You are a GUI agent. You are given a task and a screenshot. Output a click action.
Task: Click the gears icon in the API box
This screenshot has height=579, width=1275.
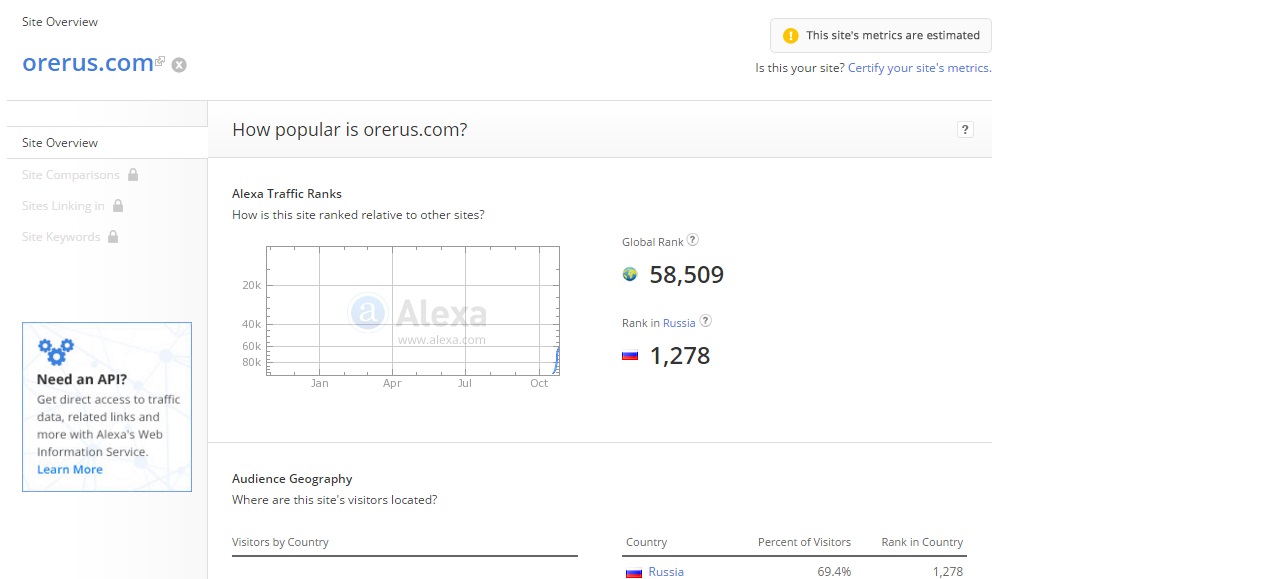(x=55, y=351)
